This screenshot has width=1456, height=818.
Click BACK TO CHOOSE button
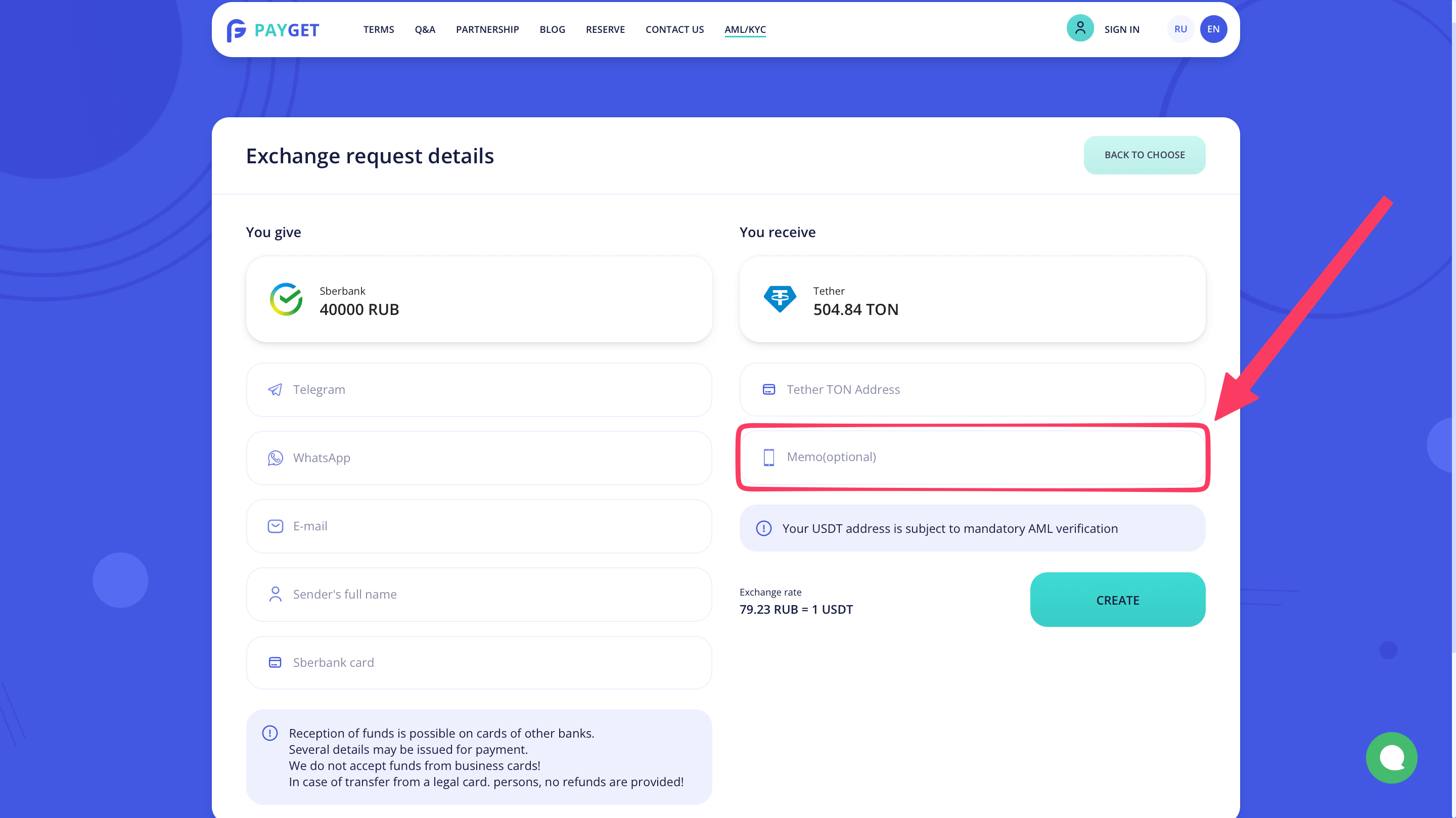[1144, 155]
